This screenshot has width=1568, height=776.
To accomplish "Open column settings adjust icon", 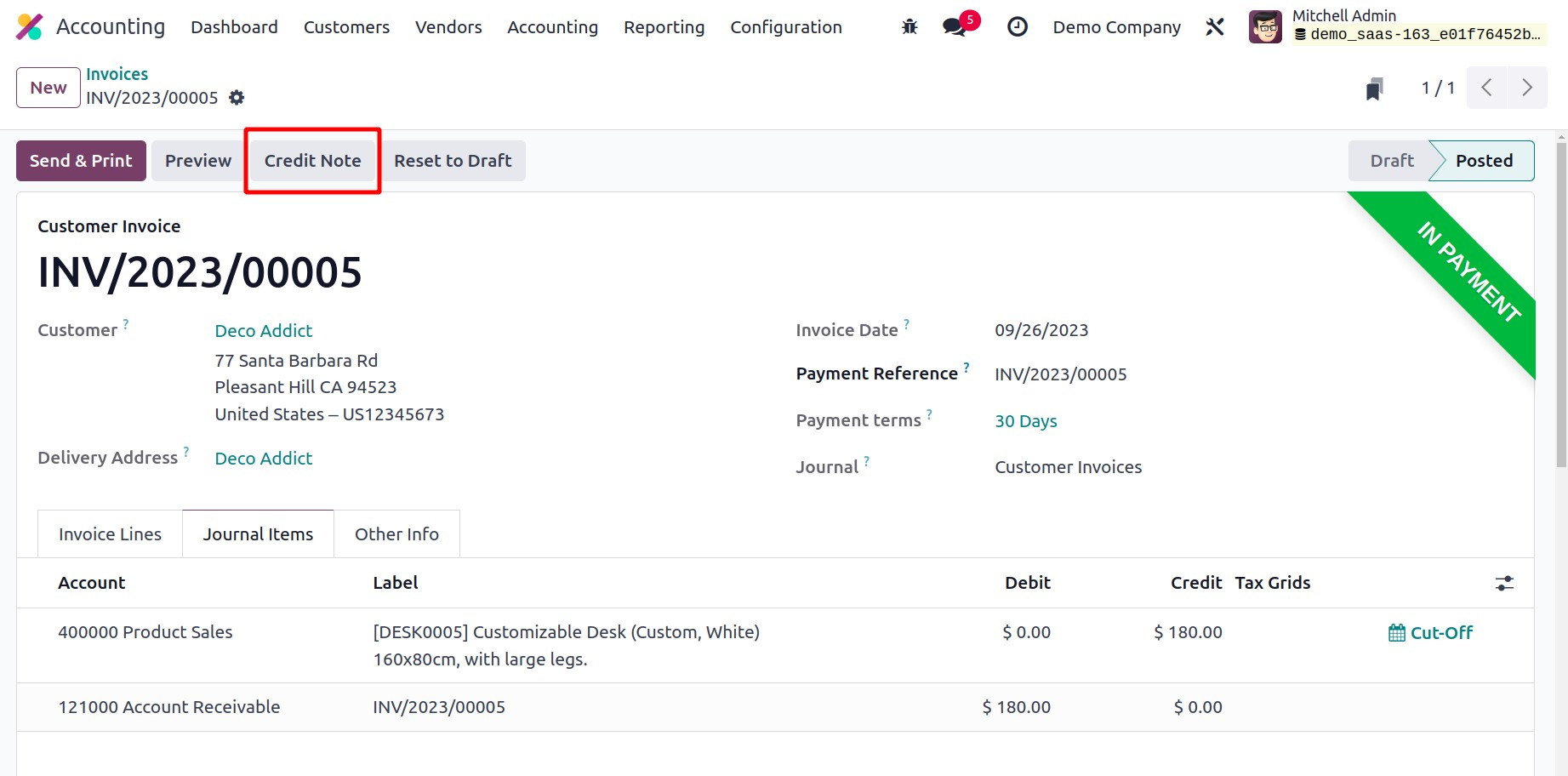I will point(1504,583).
